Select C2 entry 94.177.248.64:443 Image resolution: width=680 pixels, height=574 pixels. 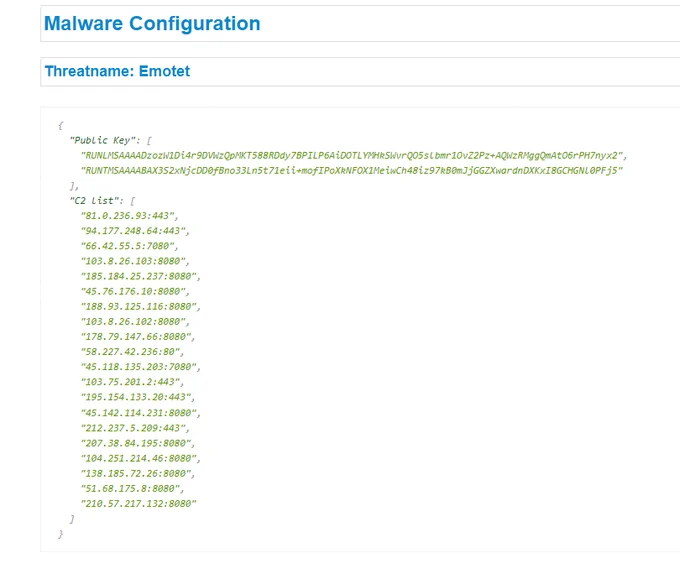133,231
